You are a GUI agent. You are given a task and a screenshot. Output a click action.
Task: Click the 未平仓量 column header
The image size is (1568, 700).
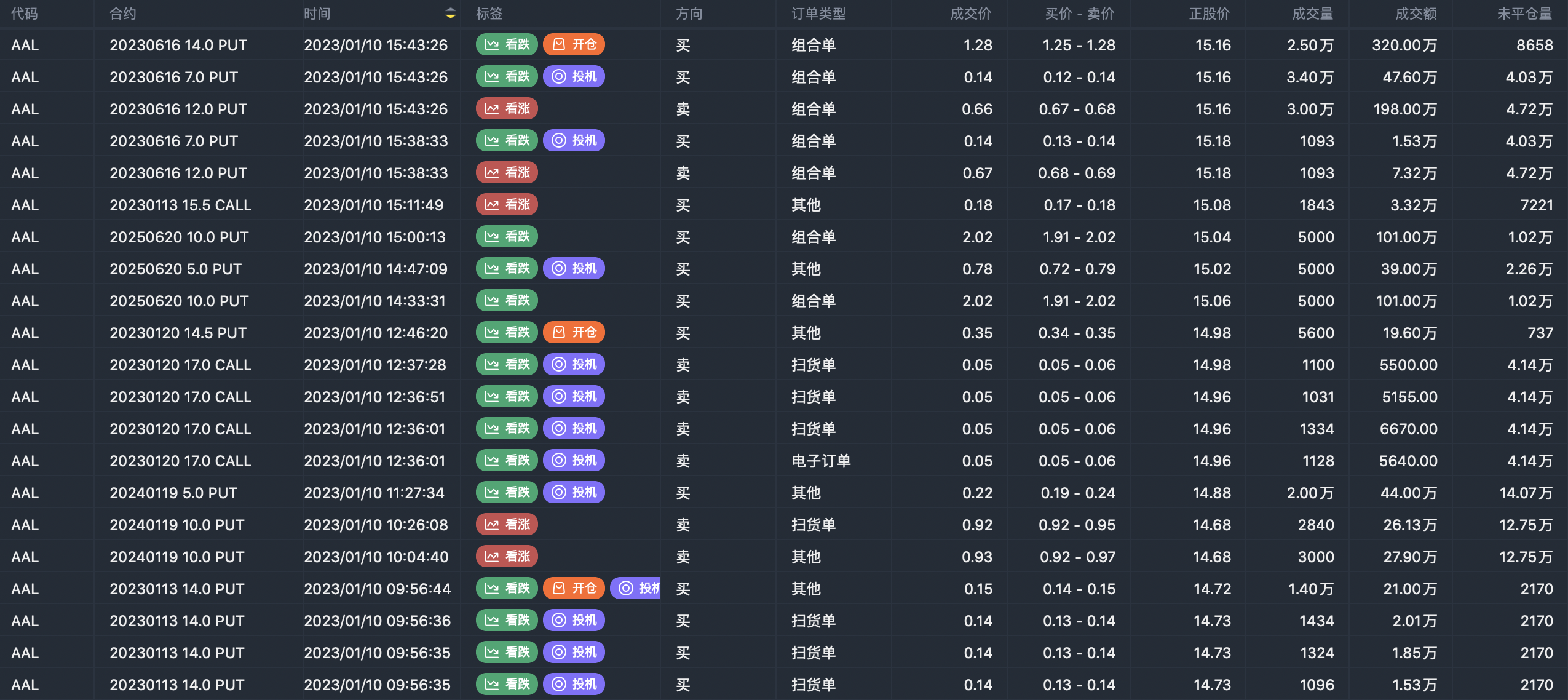tap(1525, 14)
